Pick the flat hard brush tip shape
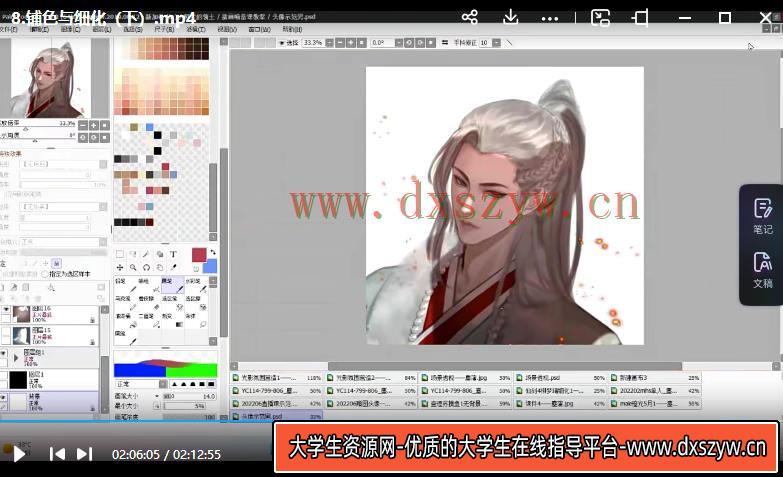Image resolution: width=783 pixels, height=477 pixels. (212, 384)
